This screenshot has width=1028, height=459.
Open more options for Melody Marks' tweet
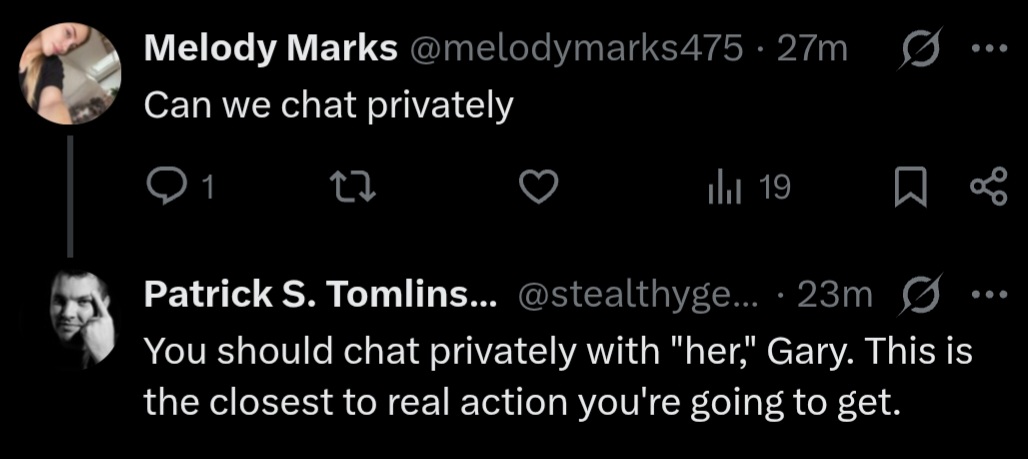(x=989, y=48)
